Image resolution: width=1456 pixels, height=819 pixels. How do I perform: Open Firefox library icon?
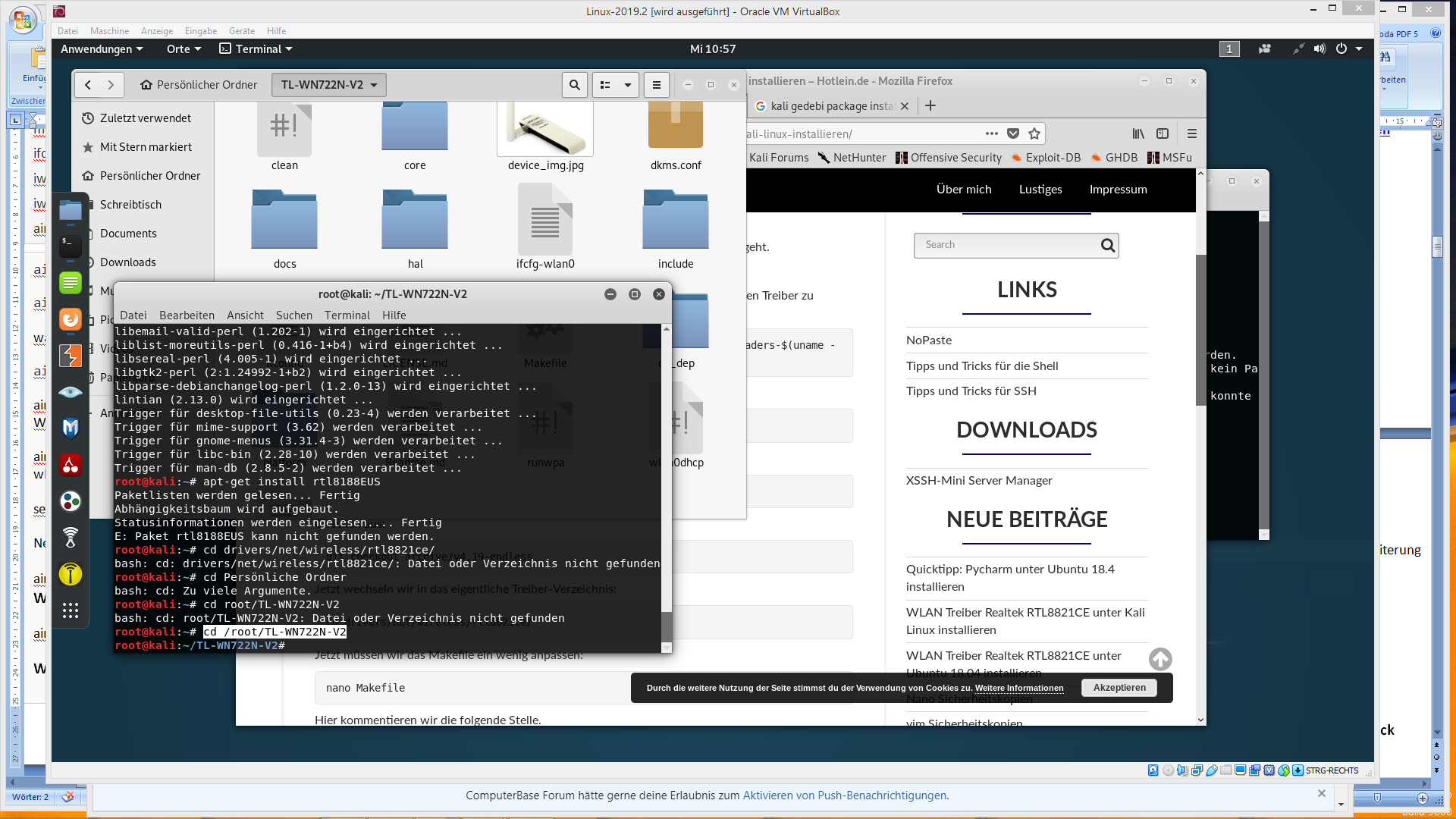tap(1138, 133)
